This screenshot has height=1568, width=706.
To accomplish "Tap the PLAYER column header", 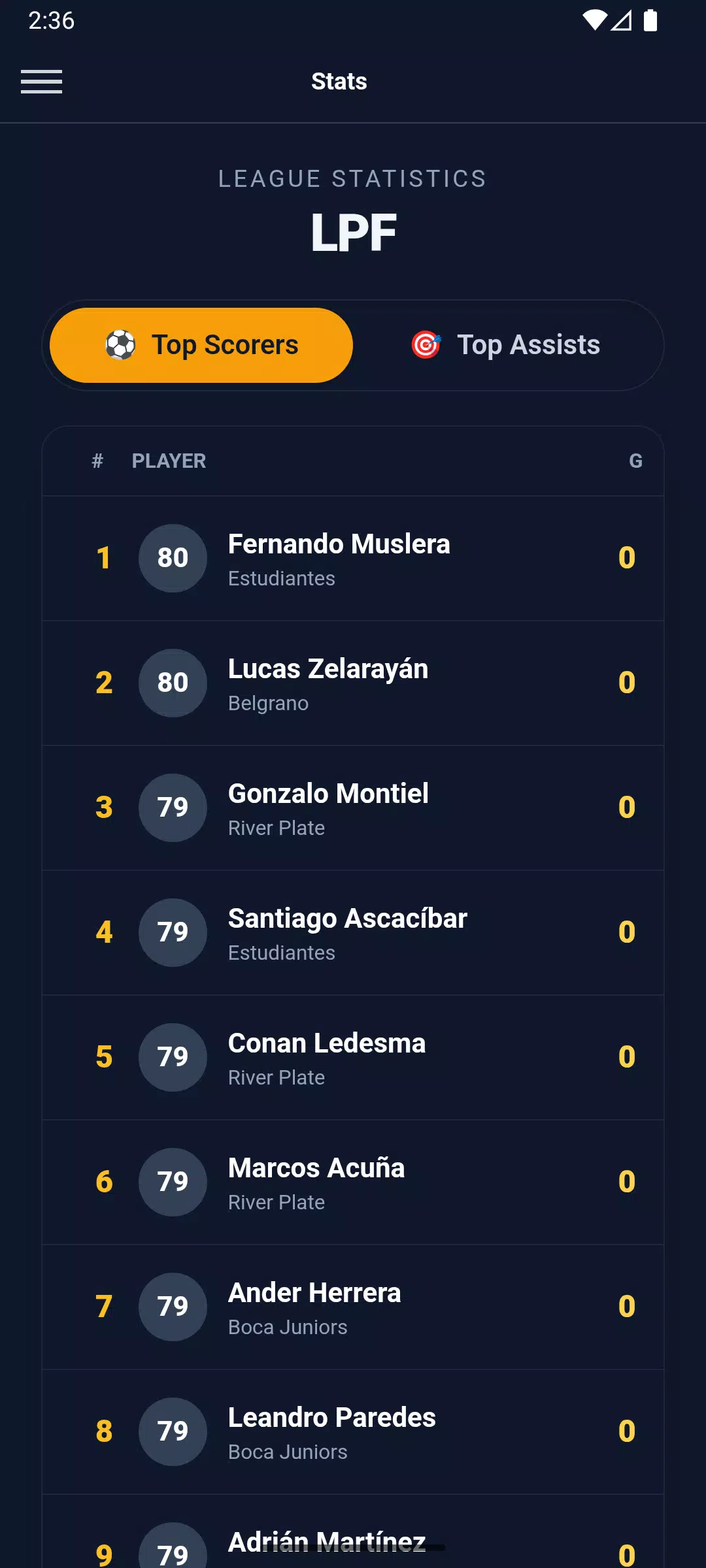I will (169, 461).
